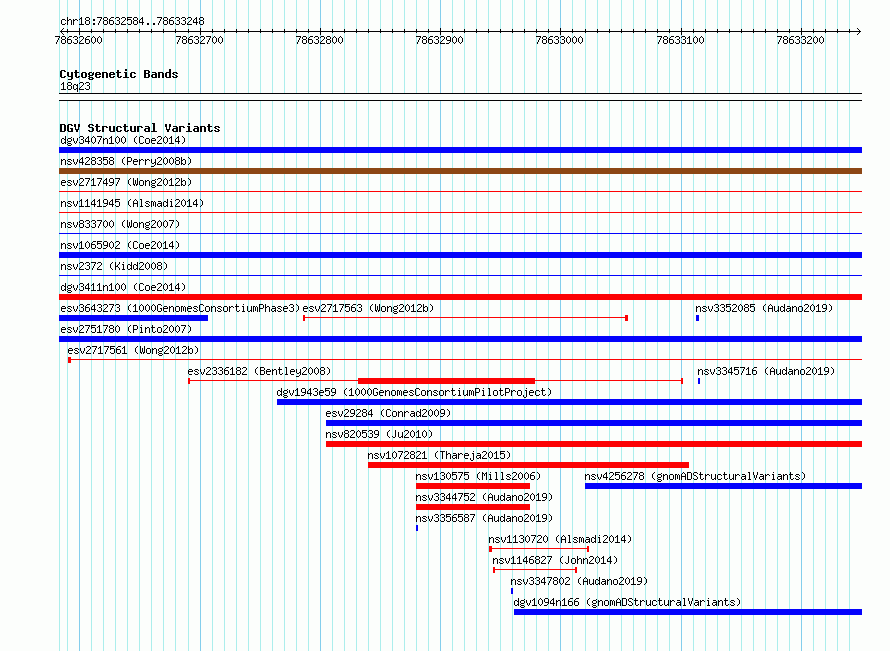
Task: Click the red bar under nsv3344752 (Audano2019)
Action: 473,507
